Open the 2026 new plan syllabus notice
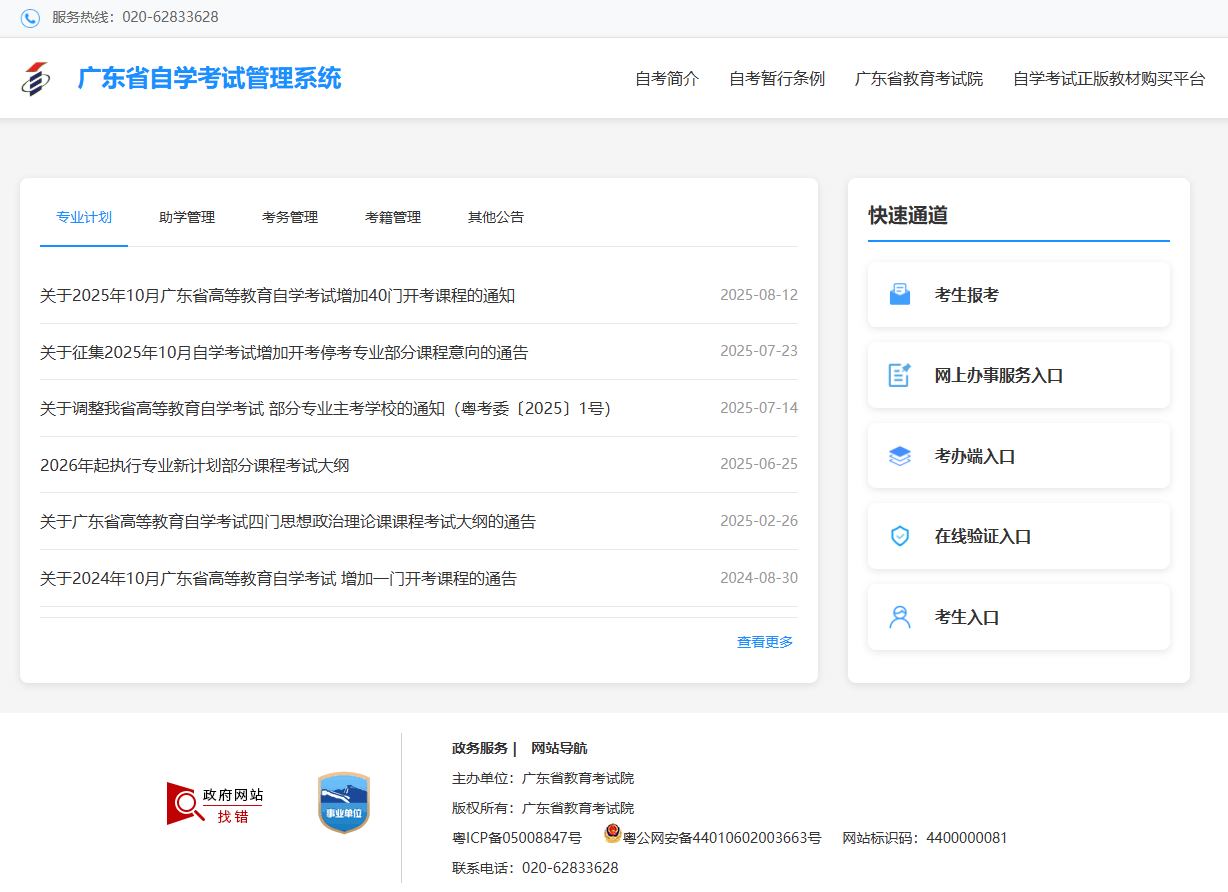Screen dimensions: 1228x892 click(195, 465)
